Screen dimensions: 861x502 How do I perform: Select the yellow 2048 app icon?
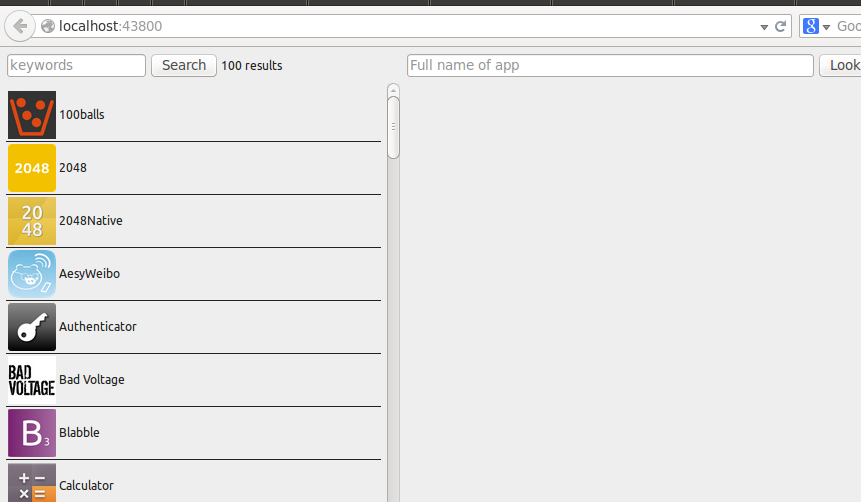click(x=32, y=168)
